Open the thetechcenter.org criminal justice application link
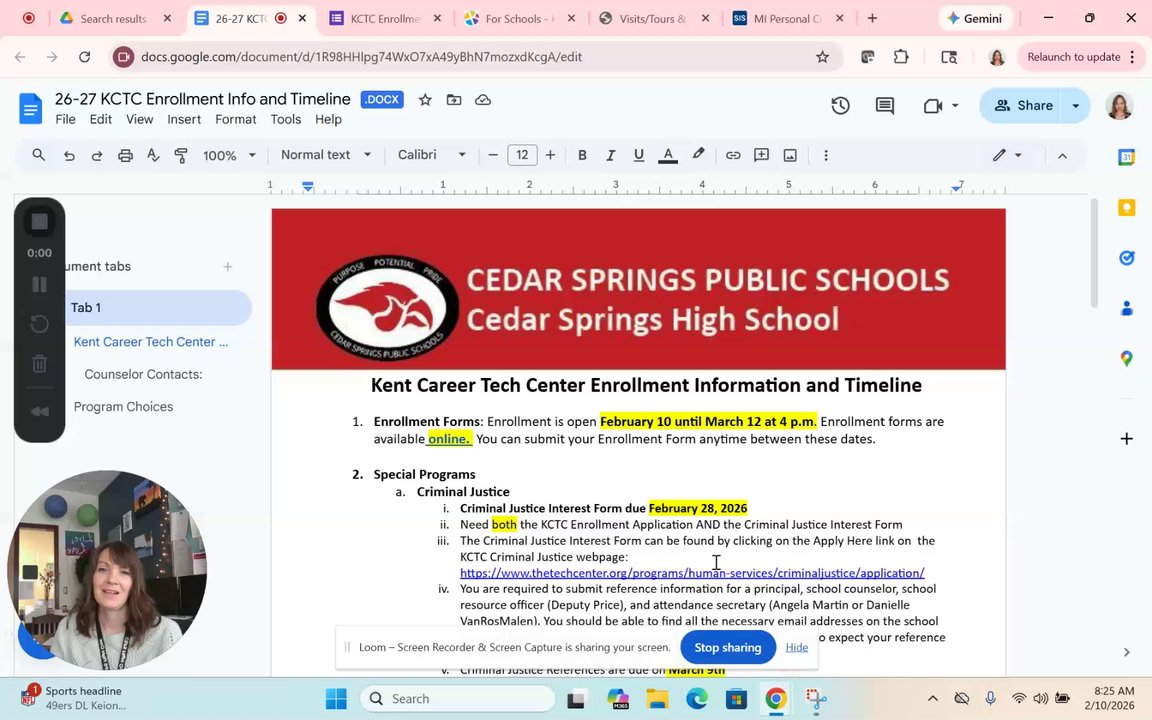The width and height of the screenshot is (1152, 720). pos(692,573)
